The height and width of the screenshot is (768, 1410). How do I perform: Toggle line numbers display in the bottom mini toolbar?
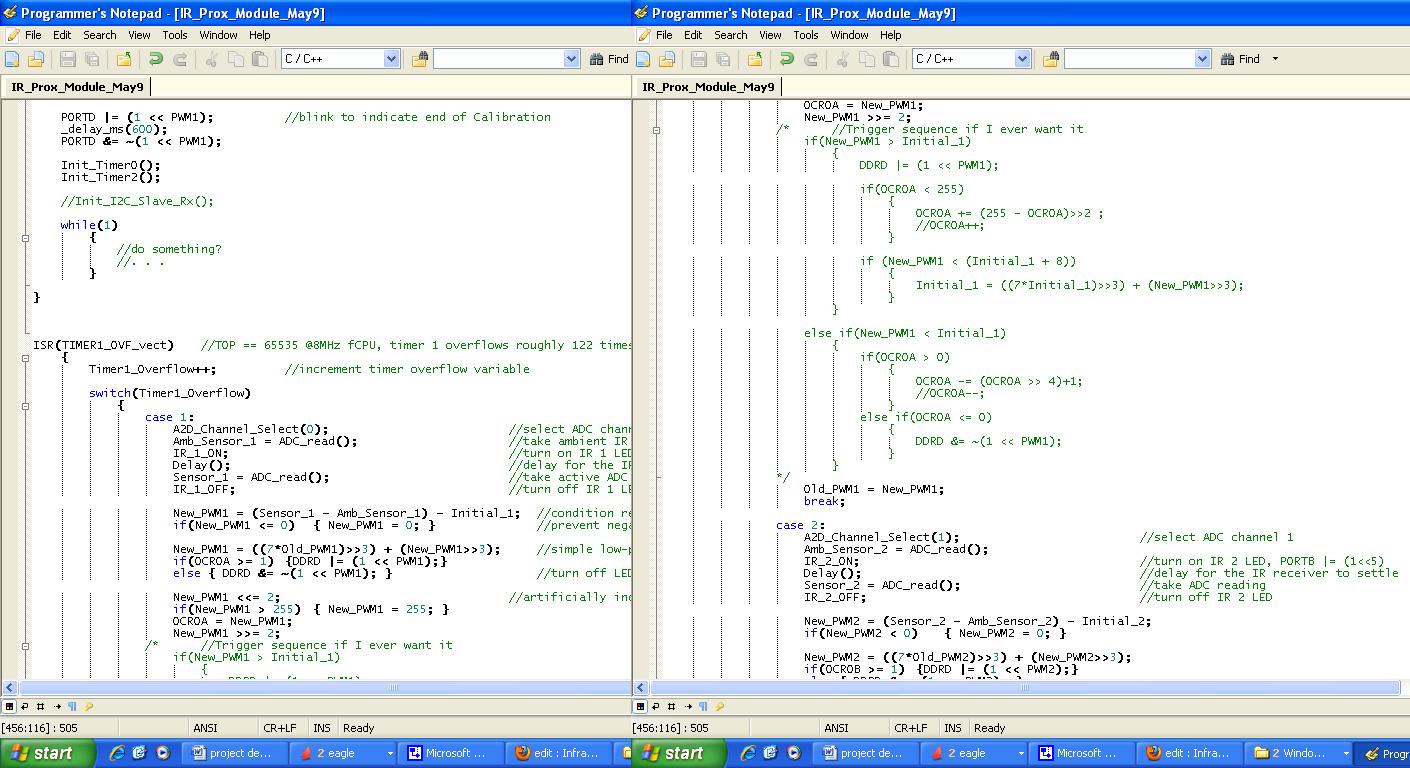[x=40, y=706]
